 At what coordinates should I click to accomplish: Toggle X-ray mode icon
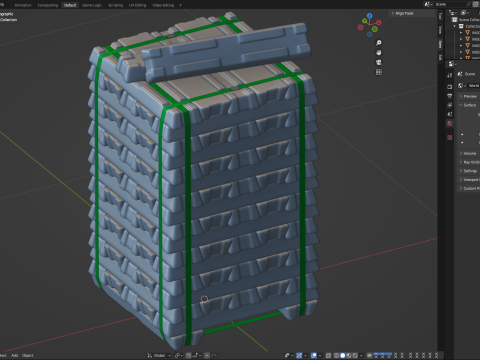pos(328,355)
